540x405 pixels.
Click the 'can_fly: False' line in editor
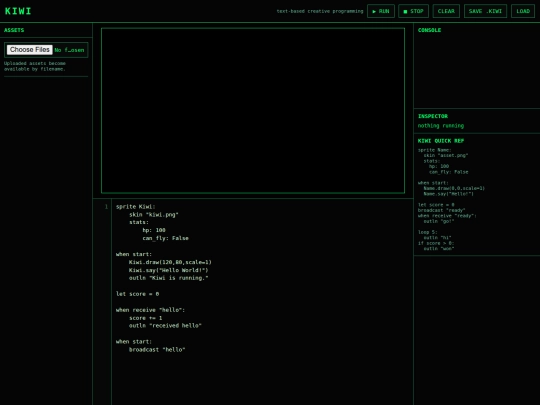[165, 238]
